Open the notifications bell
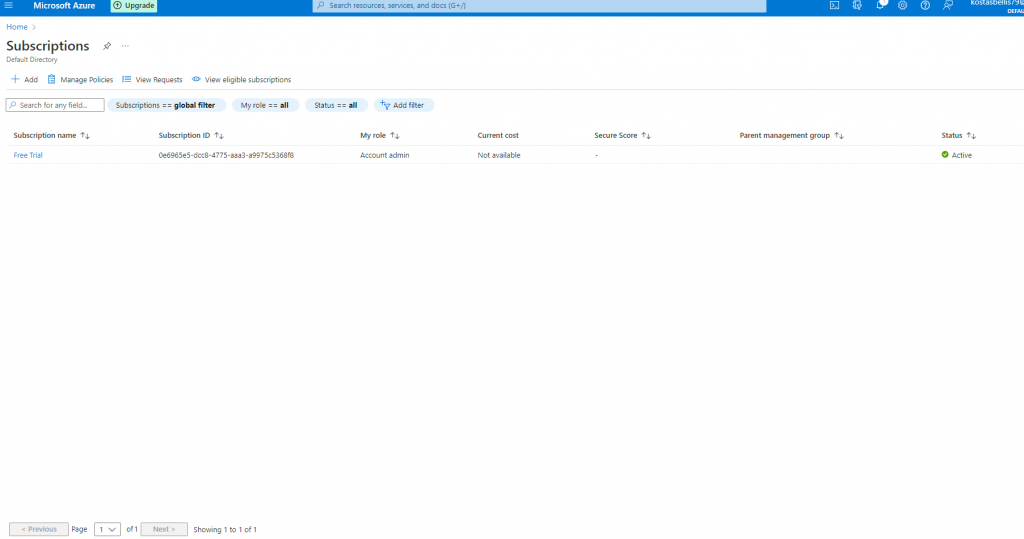 point(880,6)
